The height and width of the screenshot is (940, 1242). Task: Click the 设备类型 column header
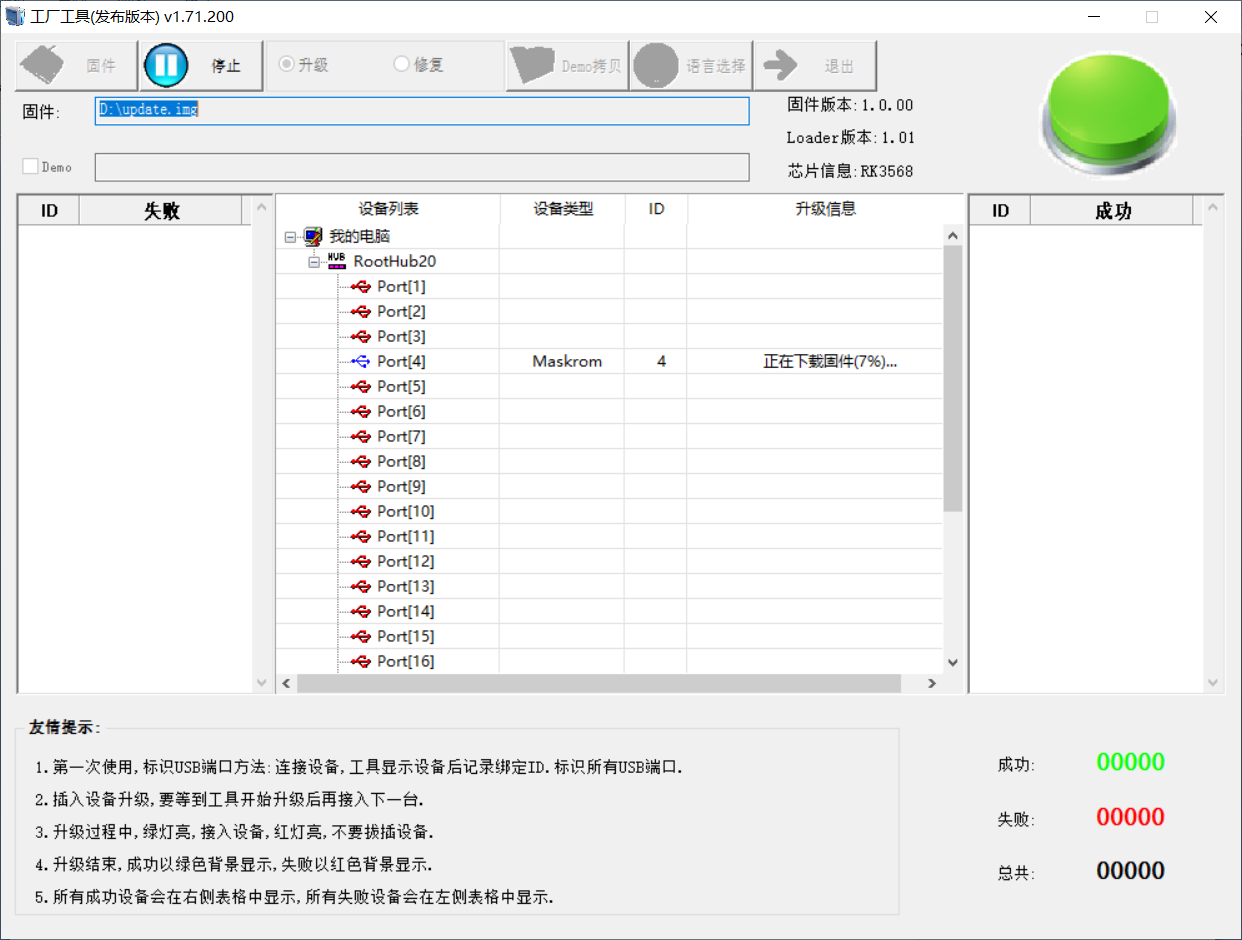click(563, 208)
